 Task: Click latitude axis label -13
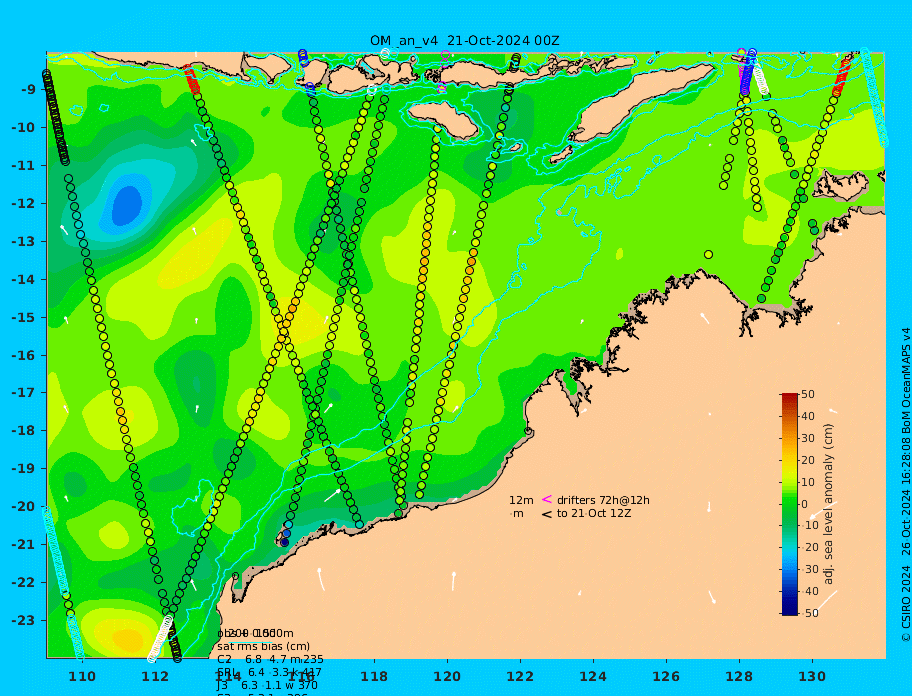24,241
